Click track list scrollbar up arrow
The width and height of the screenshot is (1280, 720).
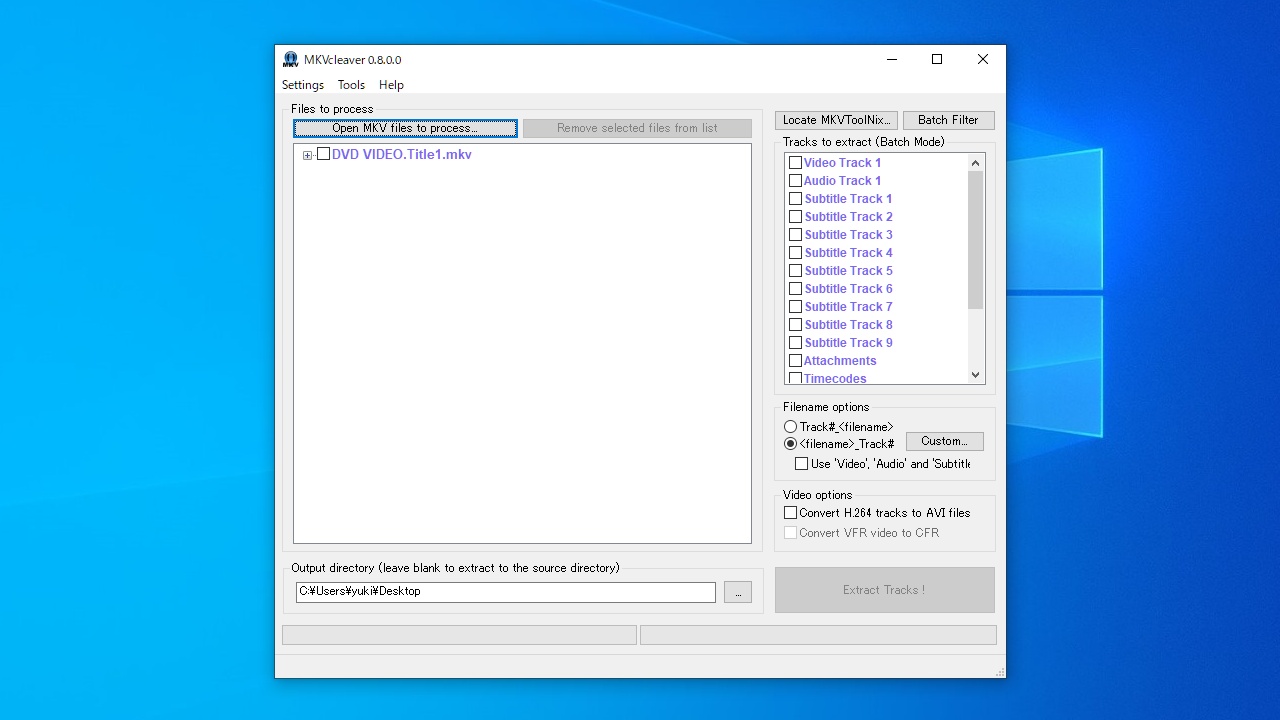pos(976,162)
